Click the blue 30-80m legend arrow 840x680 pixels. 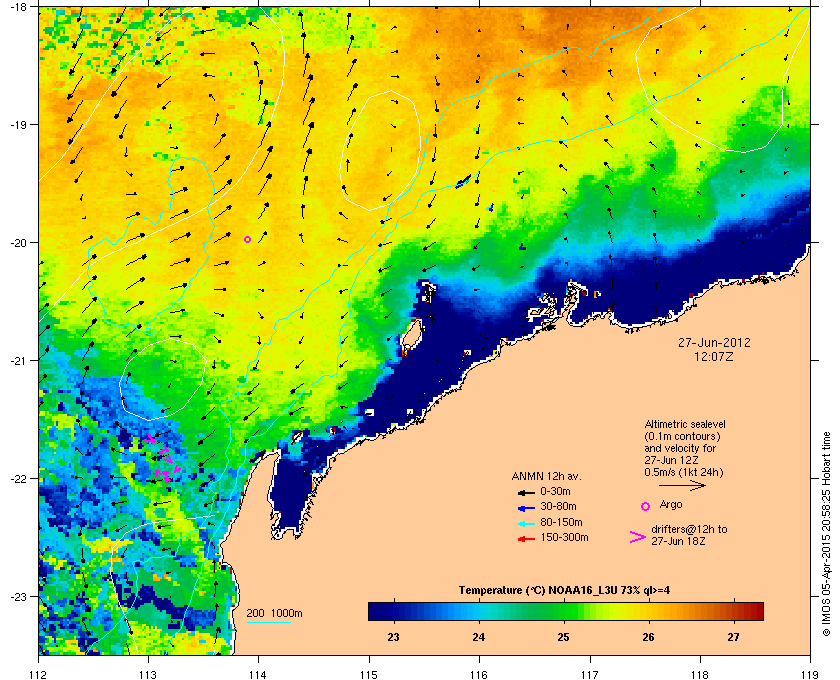coord(526,507)
